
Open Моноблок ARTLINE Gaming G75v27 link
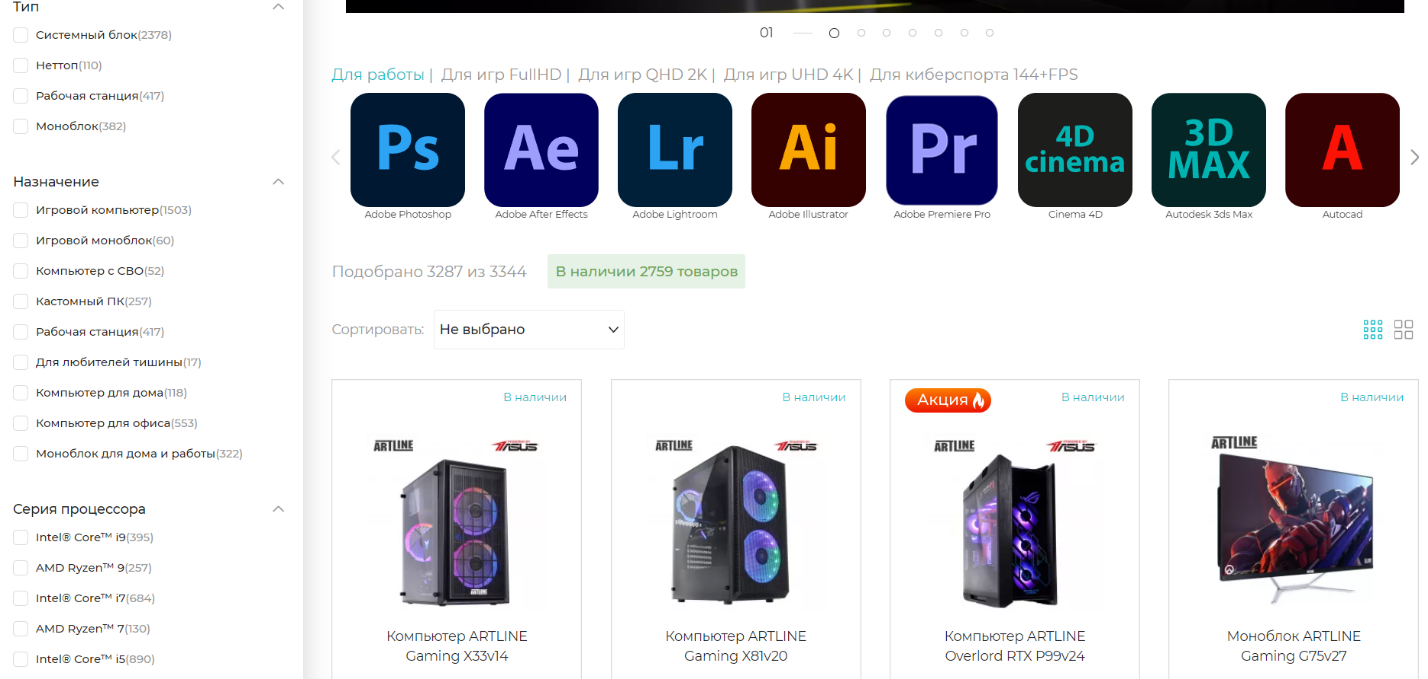[x=1294, y=646]
